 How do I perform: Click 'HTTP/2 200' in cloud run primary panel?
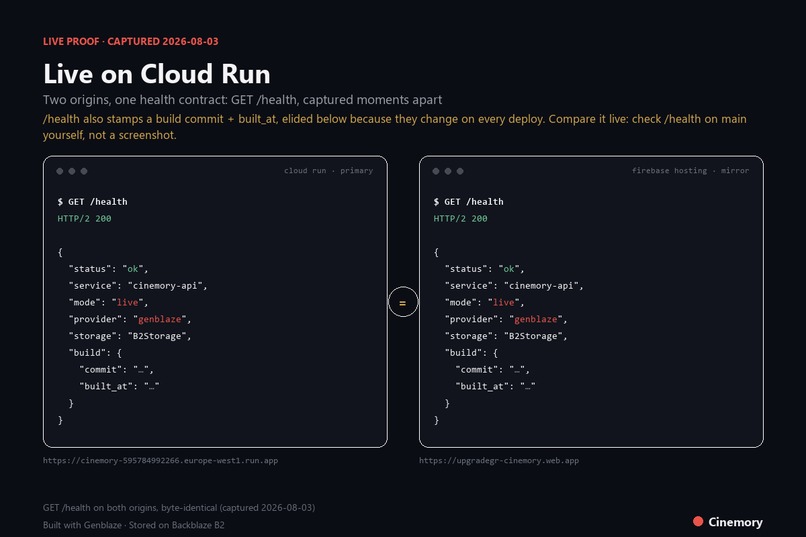pos(84,218)
